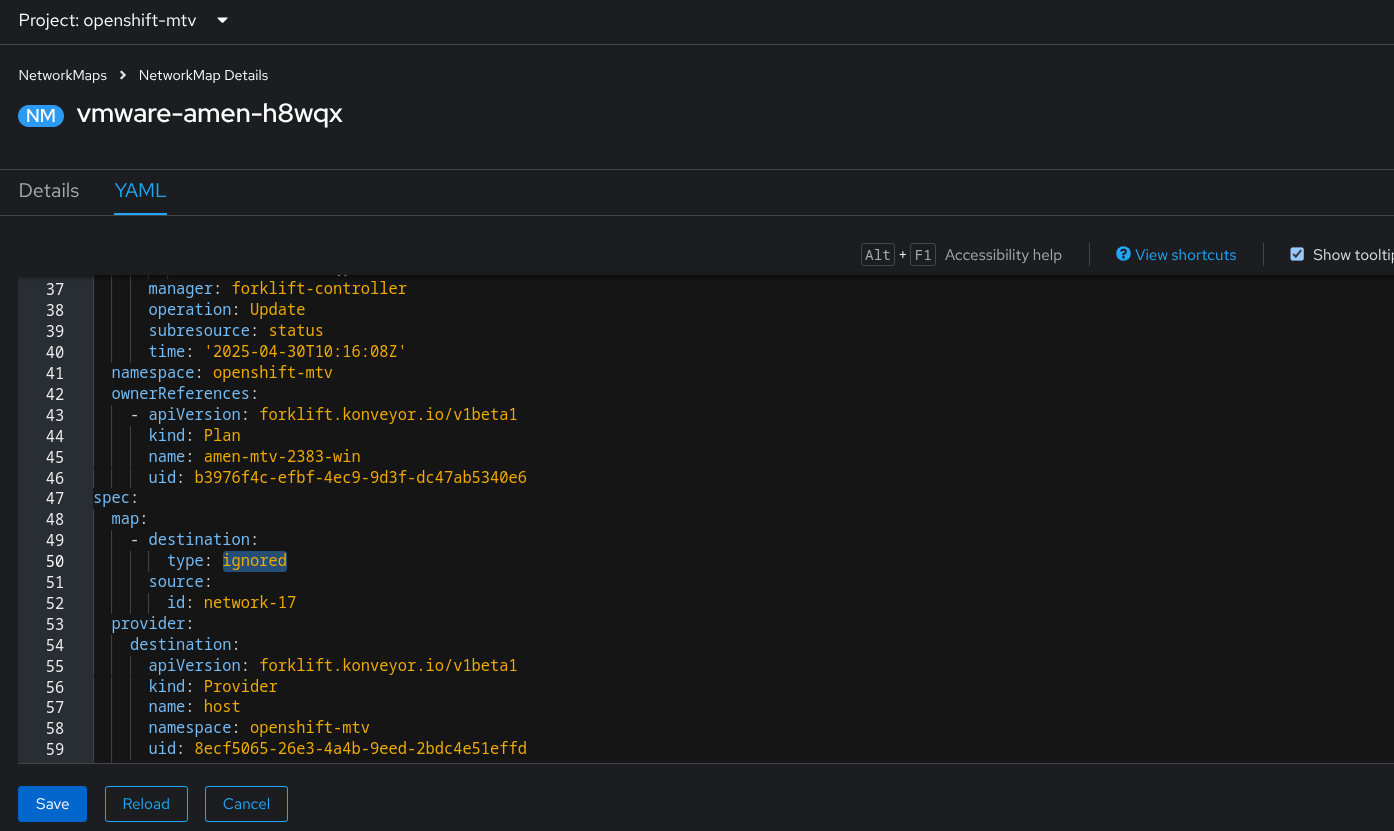
Task: Place the cursor on the 'network-17' id value
Action: (x=249, y=603)
